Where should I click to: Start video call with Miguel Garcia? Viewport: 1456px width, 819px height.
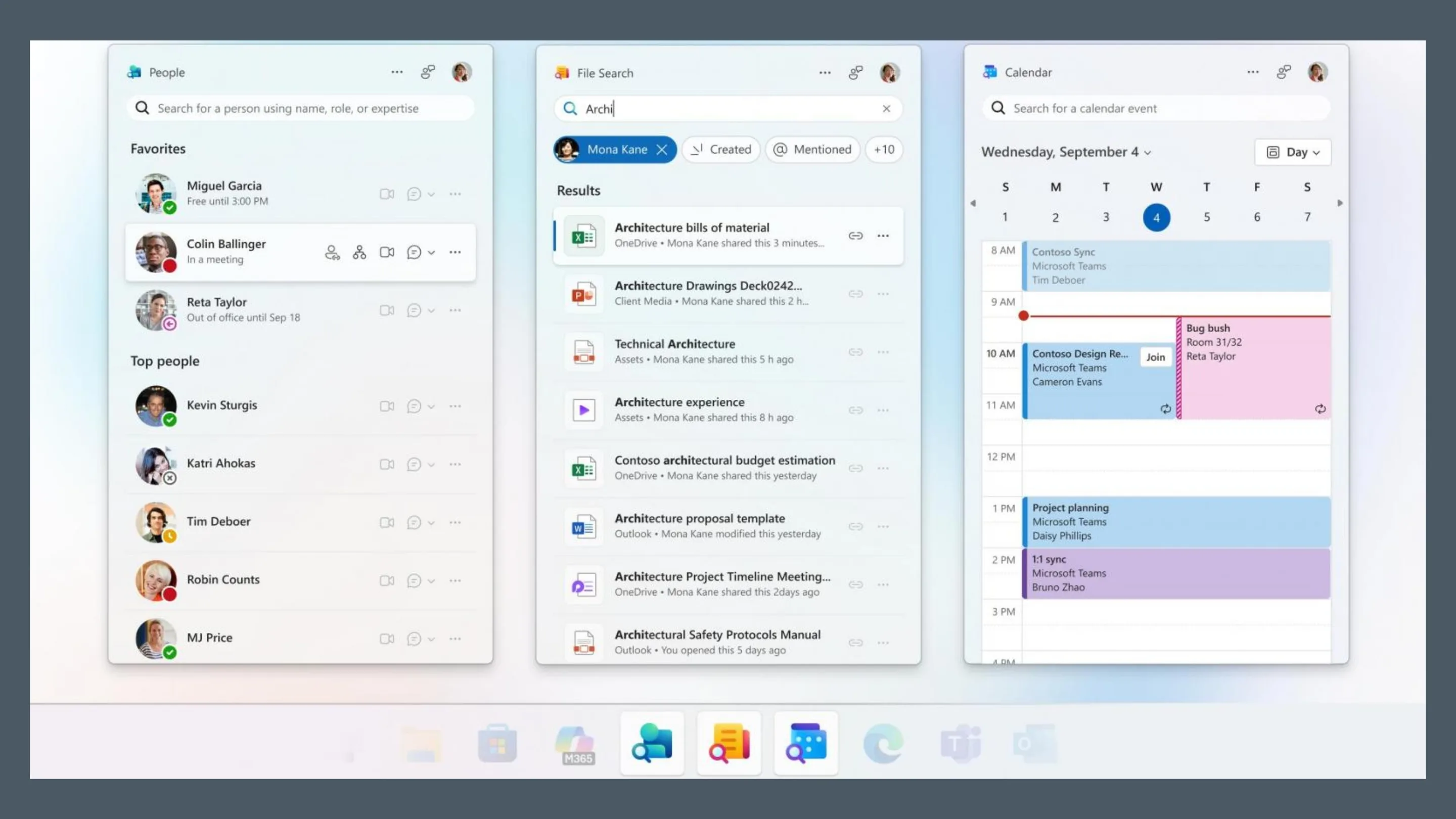click(x=387, y=194)
